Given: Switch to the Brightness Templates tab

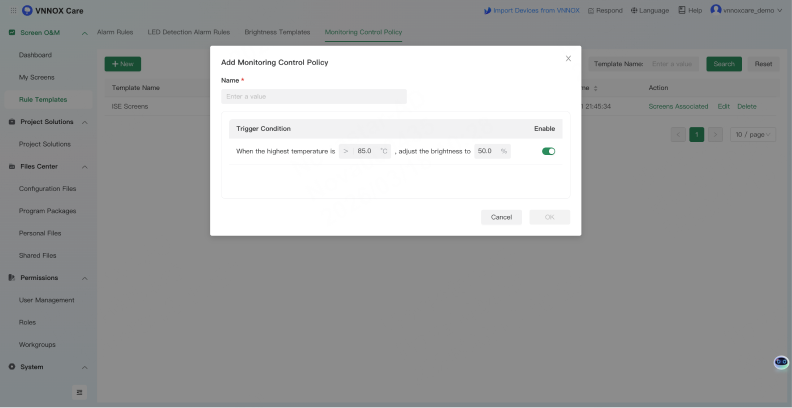Looking at the screenshot, I should (x=279, y=32).
